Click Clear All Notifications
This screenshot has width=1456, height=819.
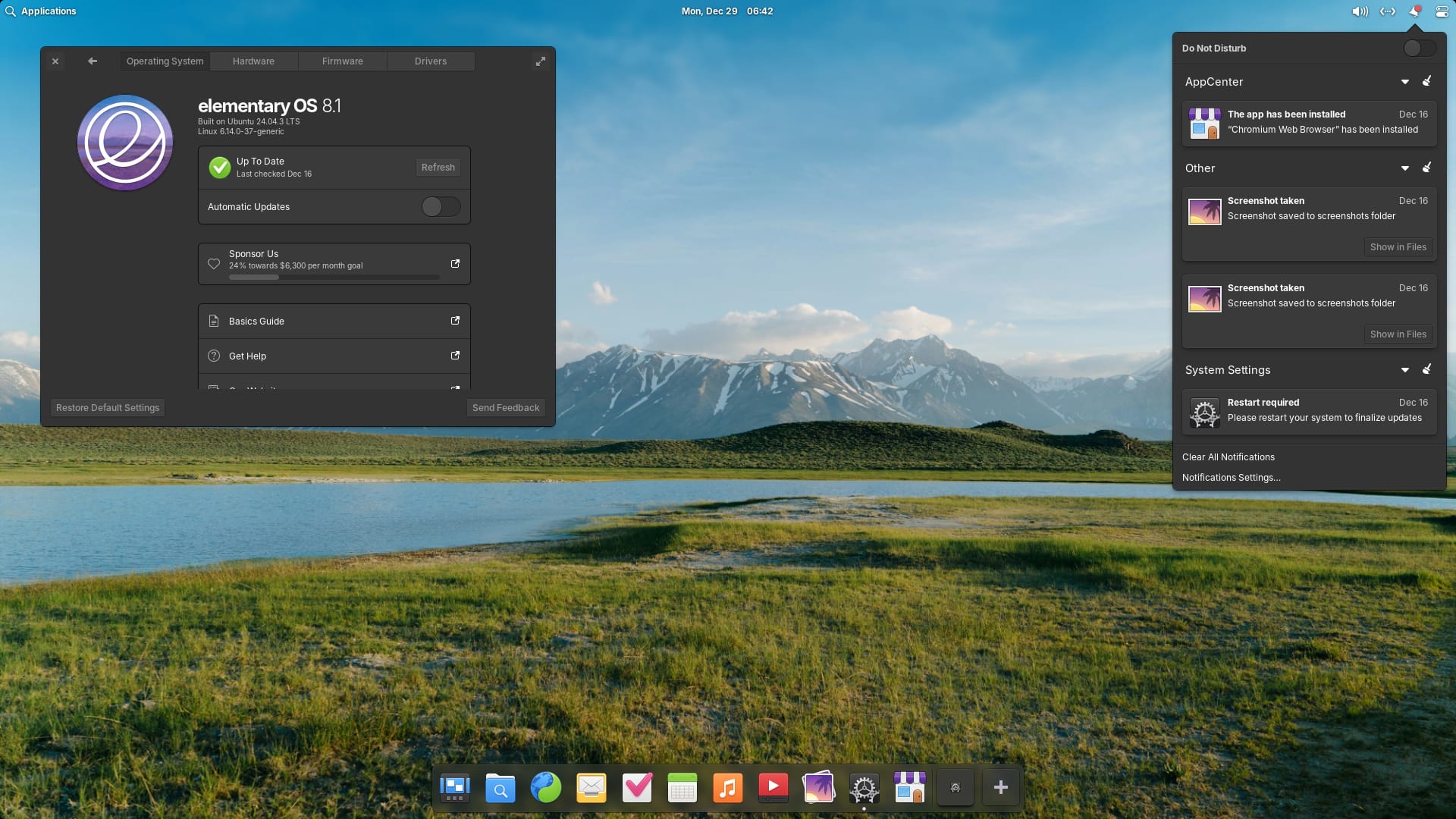(x=1228, y=457)
